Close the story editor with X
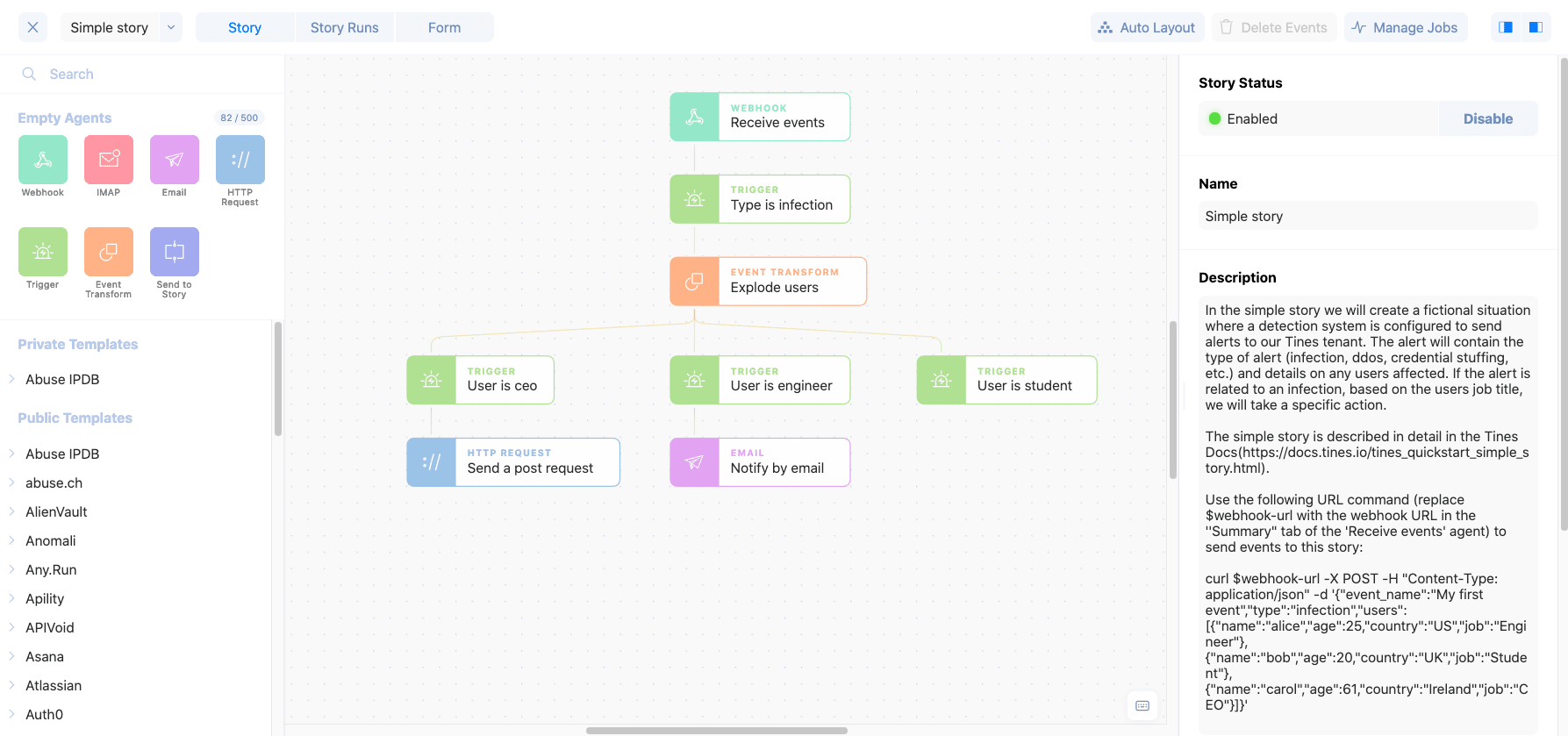 [x=32, y=27]
